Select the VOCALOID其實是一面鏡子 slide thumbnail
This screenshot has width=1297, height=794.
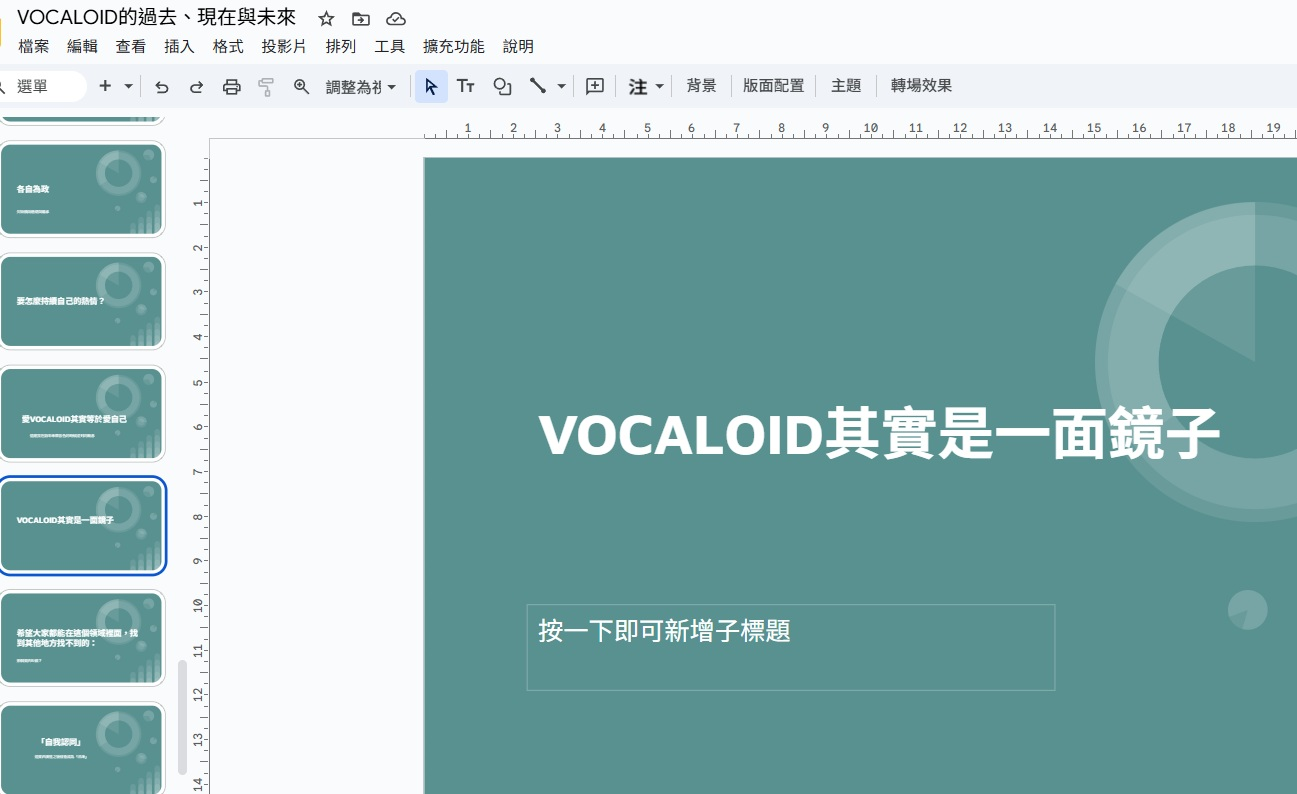(x=82, y=525)
